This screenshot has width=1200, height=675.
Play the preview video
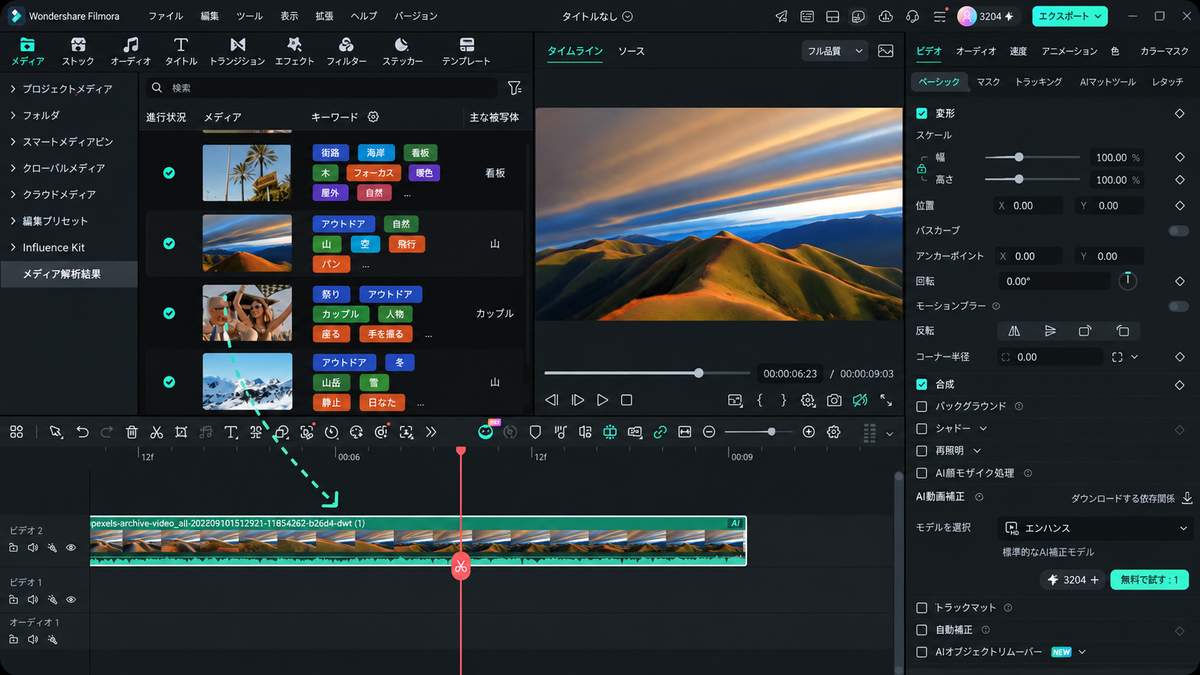click(602, 400)
